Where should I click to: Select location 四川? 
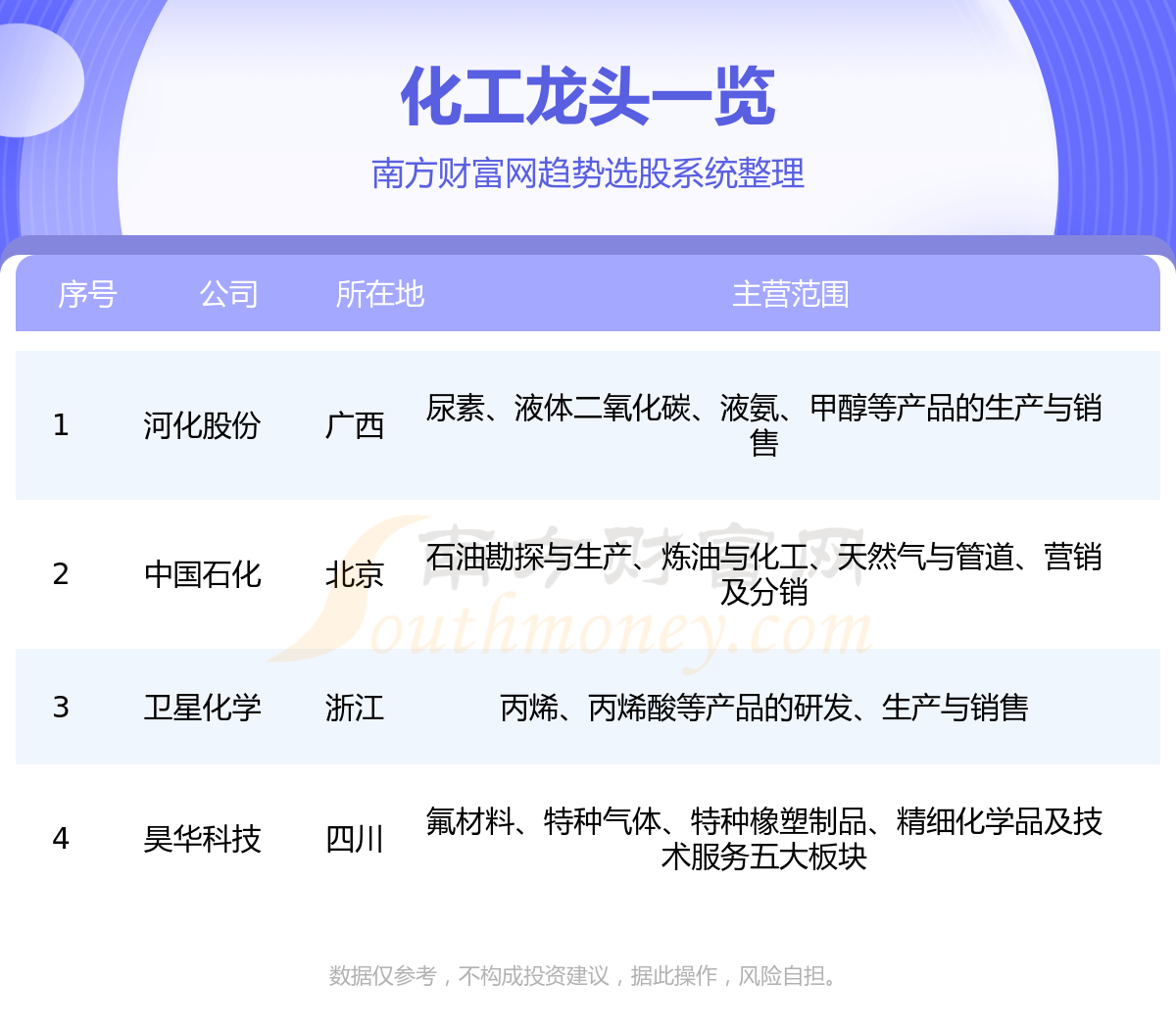click(355, 839)
